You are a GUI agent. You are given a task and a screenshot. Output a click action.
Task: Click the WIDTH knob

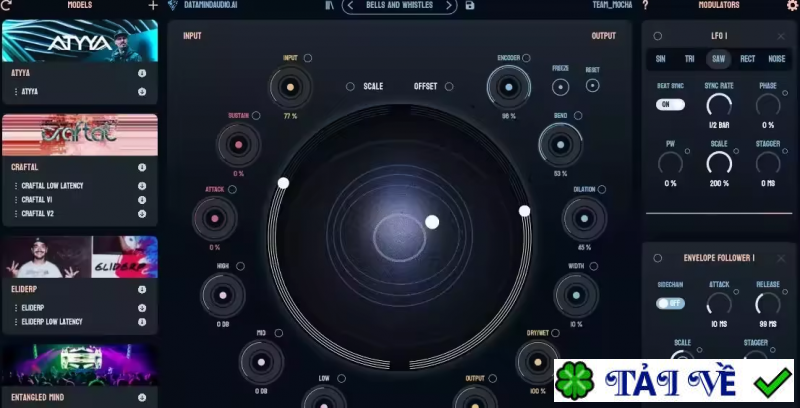[576, 295]
